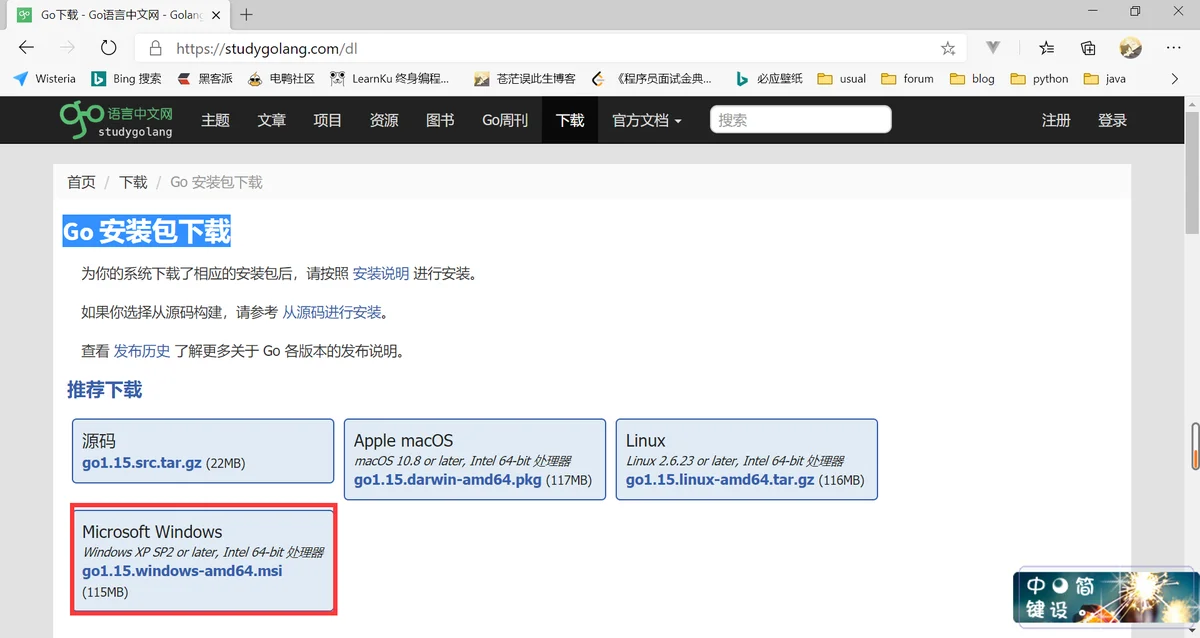Refresh the page with reload icon
The image size is (1200, 638).
(109, 48)
